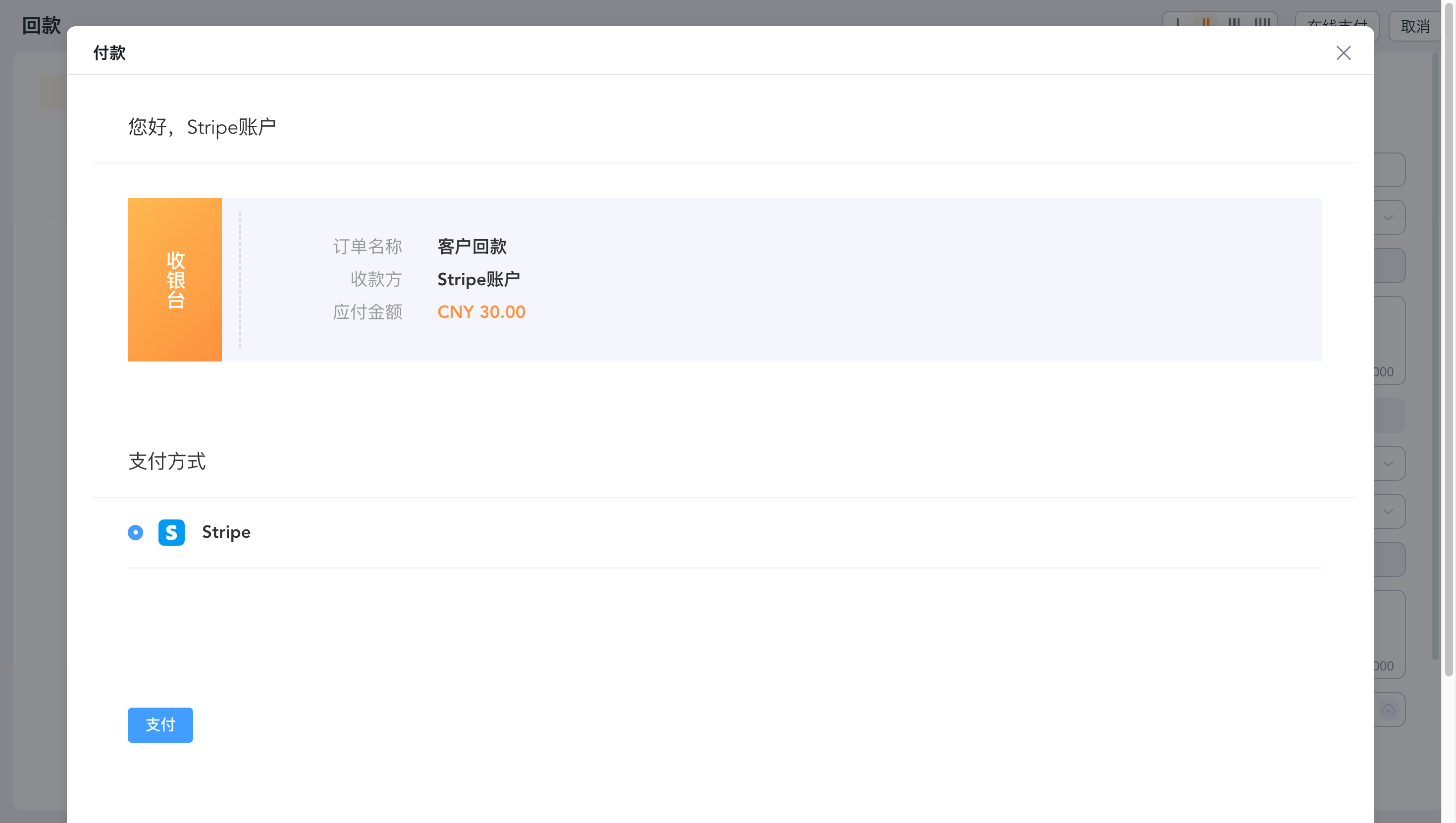Image resolution: width=1456 pixels, height=823 pixels.
Task: Click the blue 支付 pay button
Action: click(x=160, y=724)
